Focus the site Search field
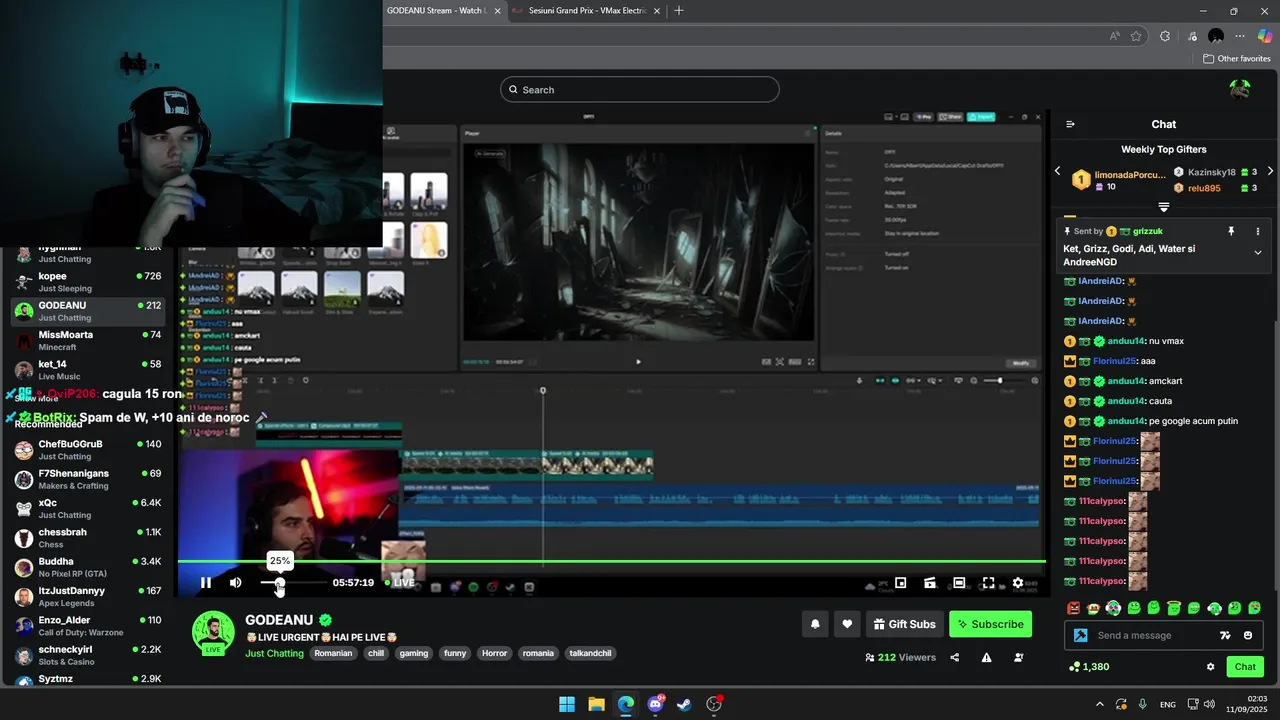The height and width of the screenshot is (720, 1280). pos(640,89)
